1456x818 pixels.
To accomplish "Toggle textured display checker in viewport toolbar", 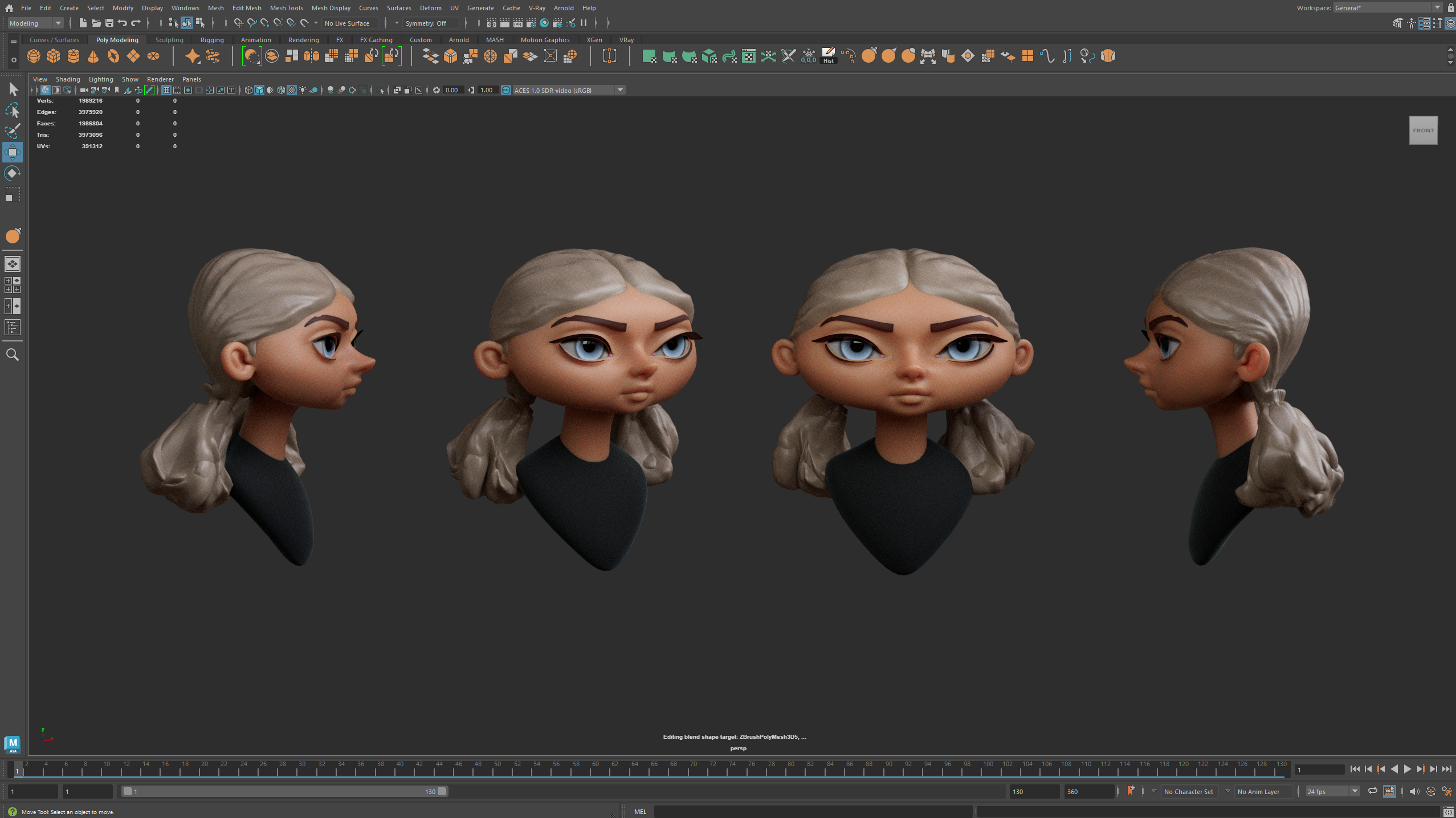I will pyautogui.click(x=292, y=90).
